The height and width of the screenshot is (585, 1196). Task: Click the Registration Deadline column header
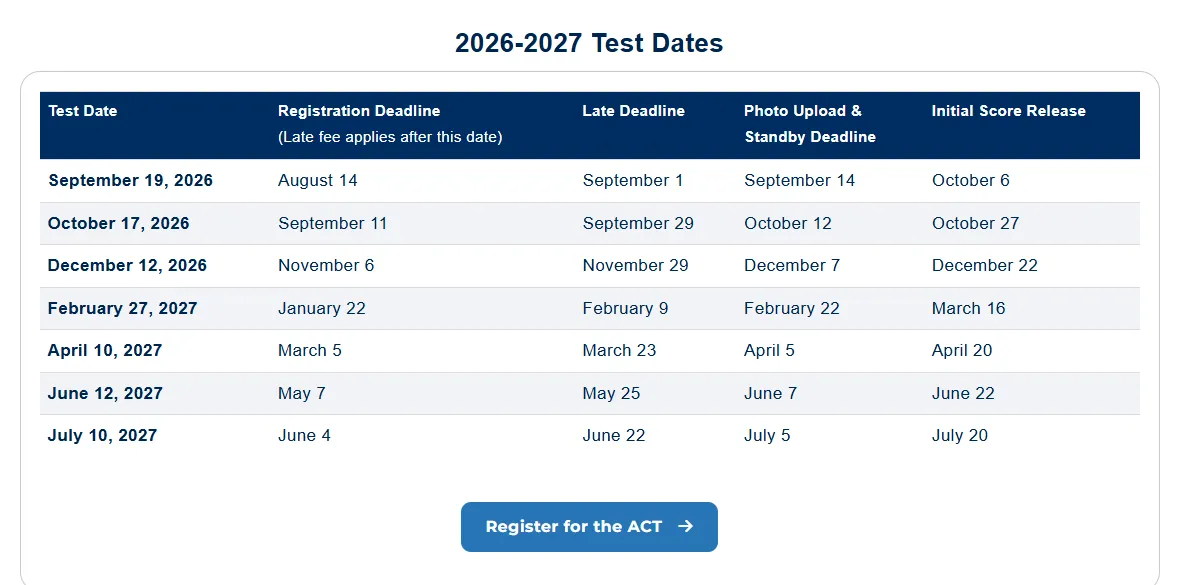pos(359,111)
